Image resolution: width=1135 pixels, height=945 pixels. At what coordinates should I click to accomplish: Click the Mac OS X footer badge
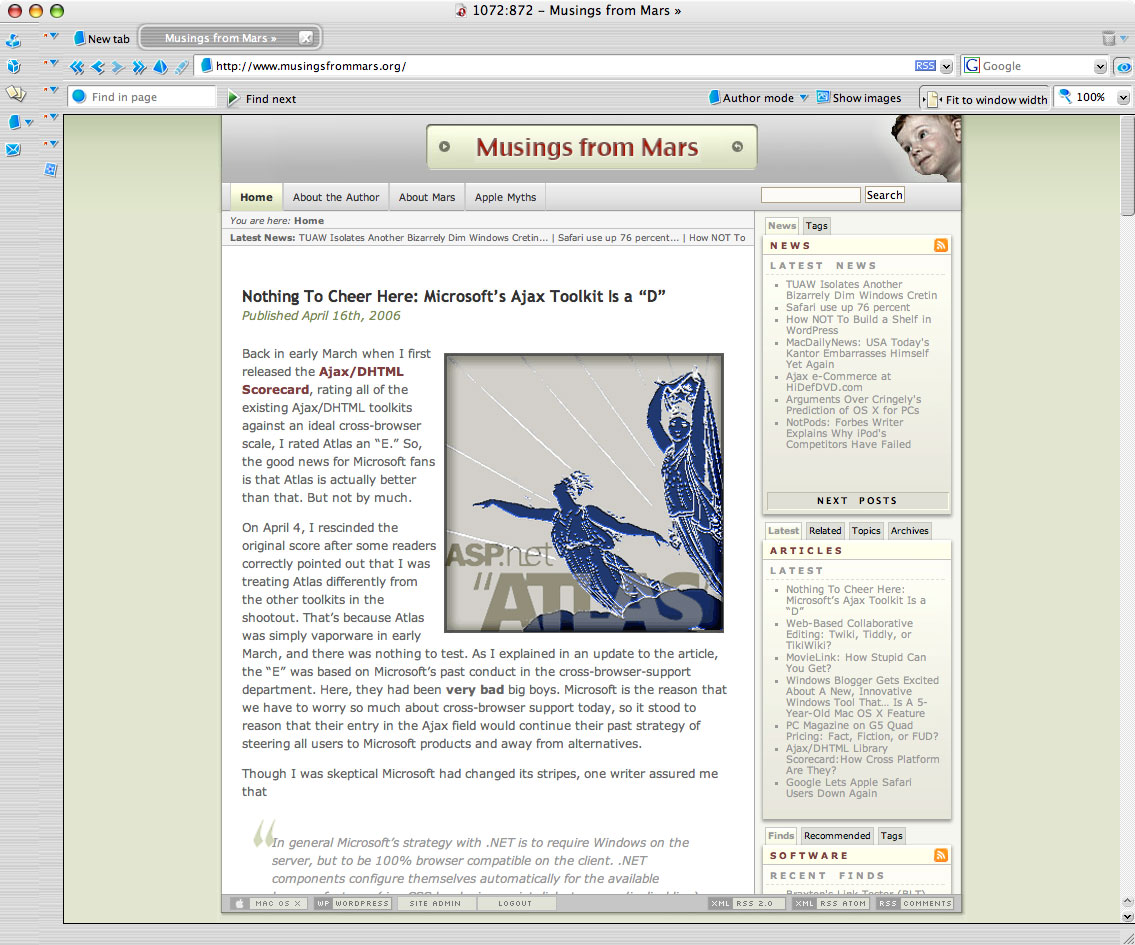click(x=270, y=903)
